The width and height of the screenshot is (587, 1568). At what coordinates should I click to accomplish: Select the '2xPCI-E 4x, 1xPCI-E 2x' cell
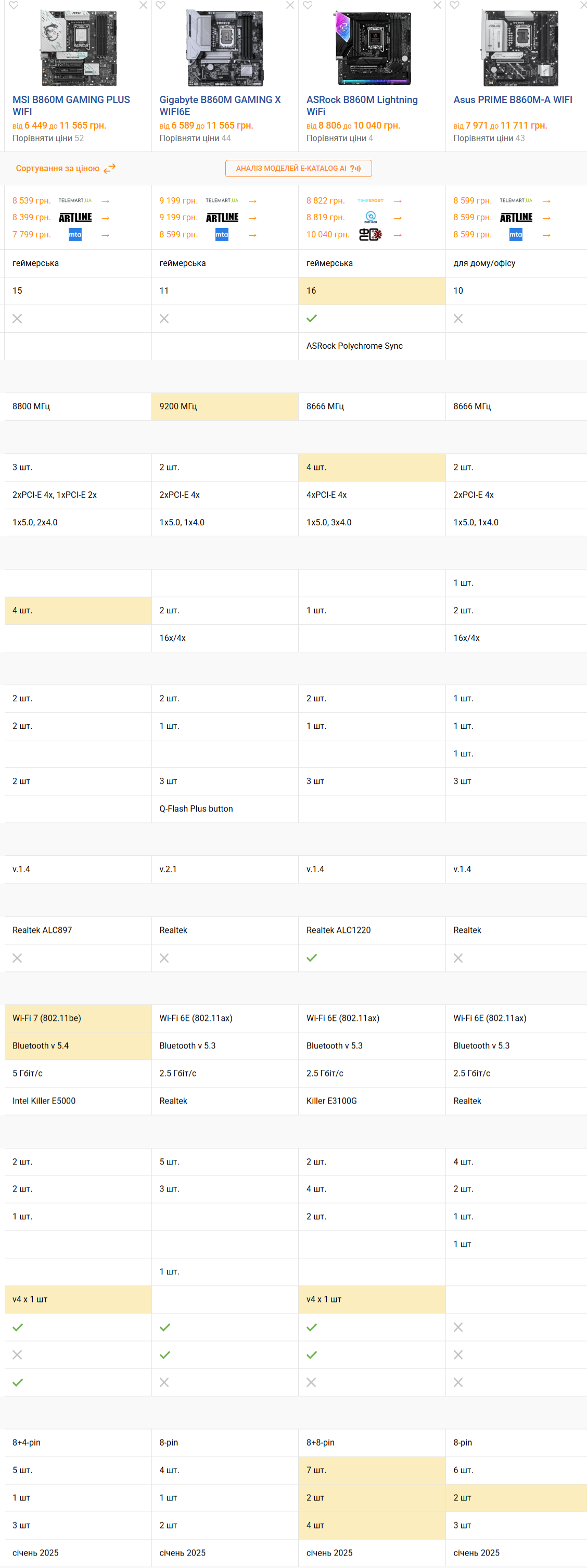pos(78,495)
